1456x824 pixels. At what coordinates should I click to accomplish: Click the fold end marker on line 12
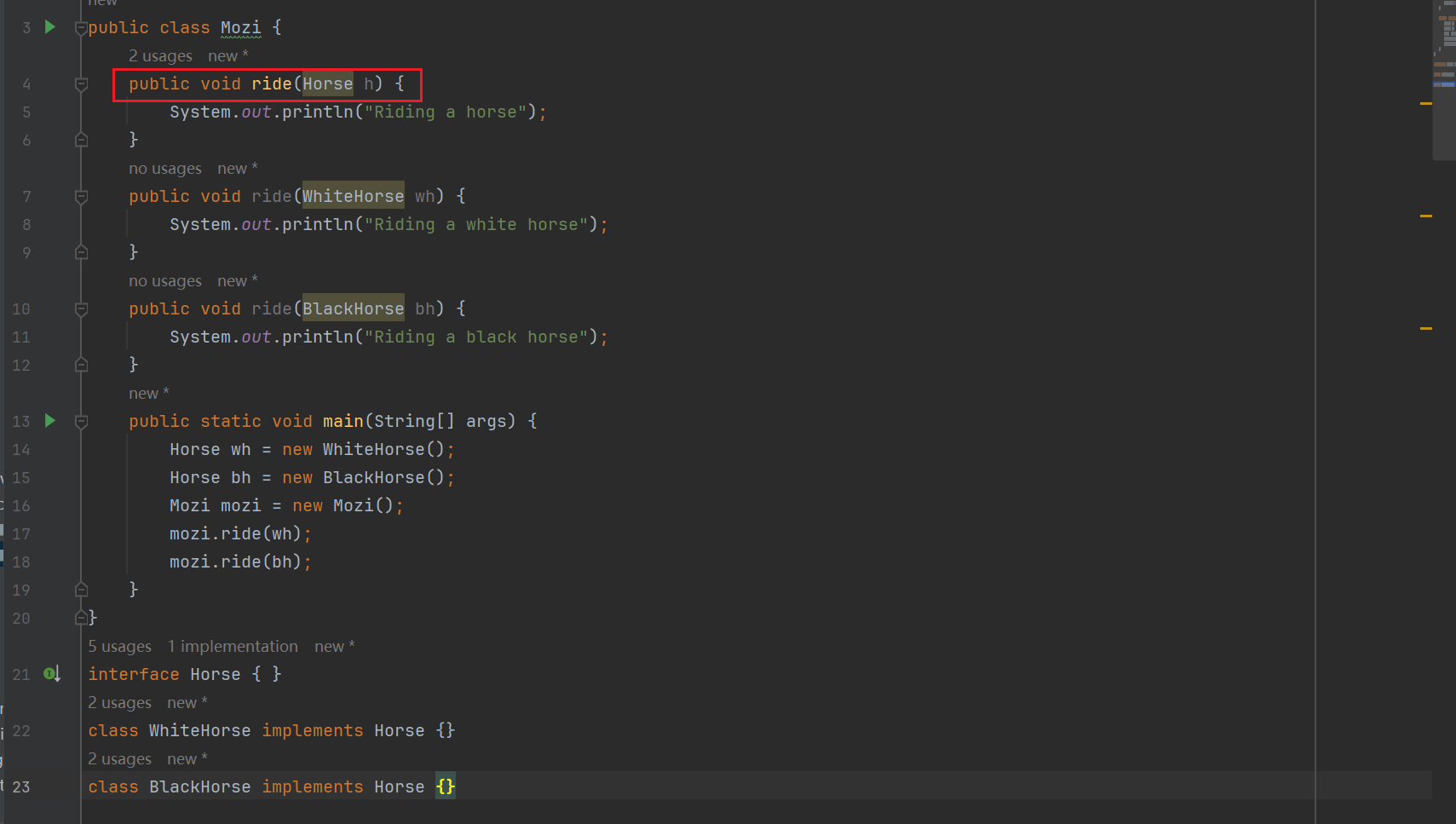[x=81, y=365]
